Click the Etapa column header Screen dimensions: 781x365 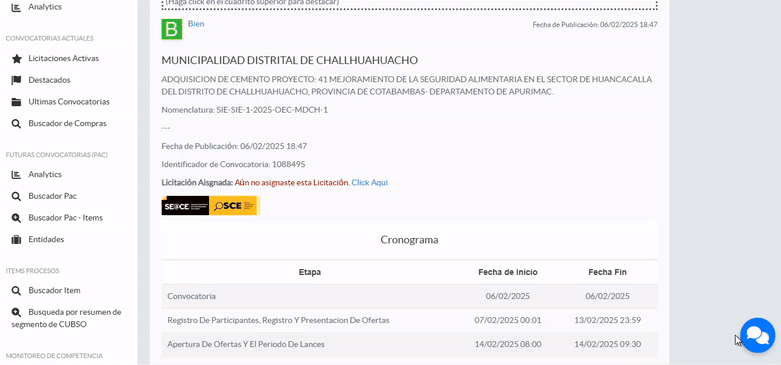[x=310, y=272]
